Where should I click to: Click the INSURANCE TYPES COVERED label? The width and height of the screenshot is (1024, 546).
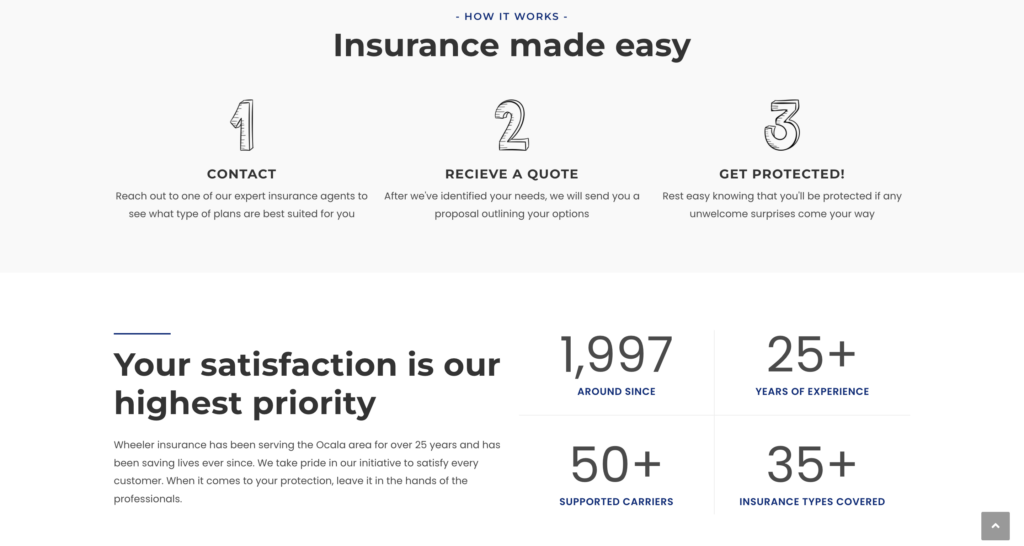click(x=812, y=502)
